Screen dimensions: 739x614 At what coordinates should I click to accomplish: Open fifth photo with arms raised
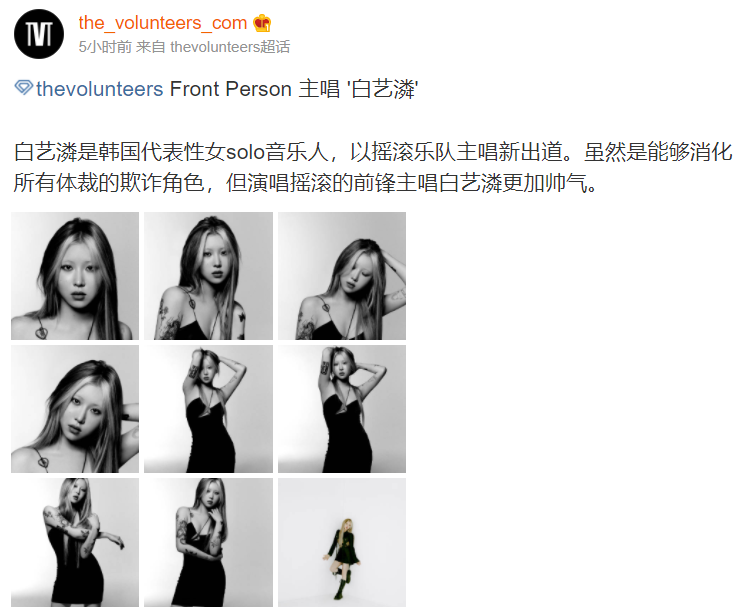pyautogui.click(x=208, y=409)
